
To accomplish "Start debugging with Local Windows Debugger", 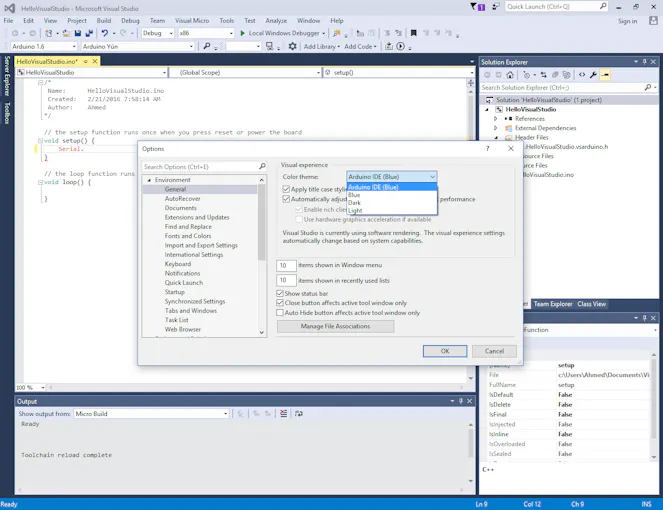I will pyautogui.click(x=278, y=33).
